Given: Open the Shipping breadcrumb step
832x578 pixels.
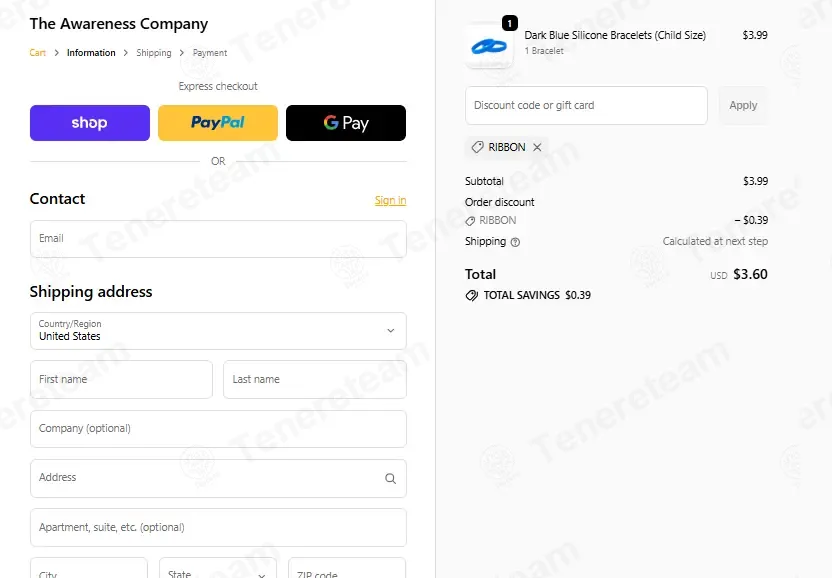Looking at the screenshot, I should (x=154, y=53).
